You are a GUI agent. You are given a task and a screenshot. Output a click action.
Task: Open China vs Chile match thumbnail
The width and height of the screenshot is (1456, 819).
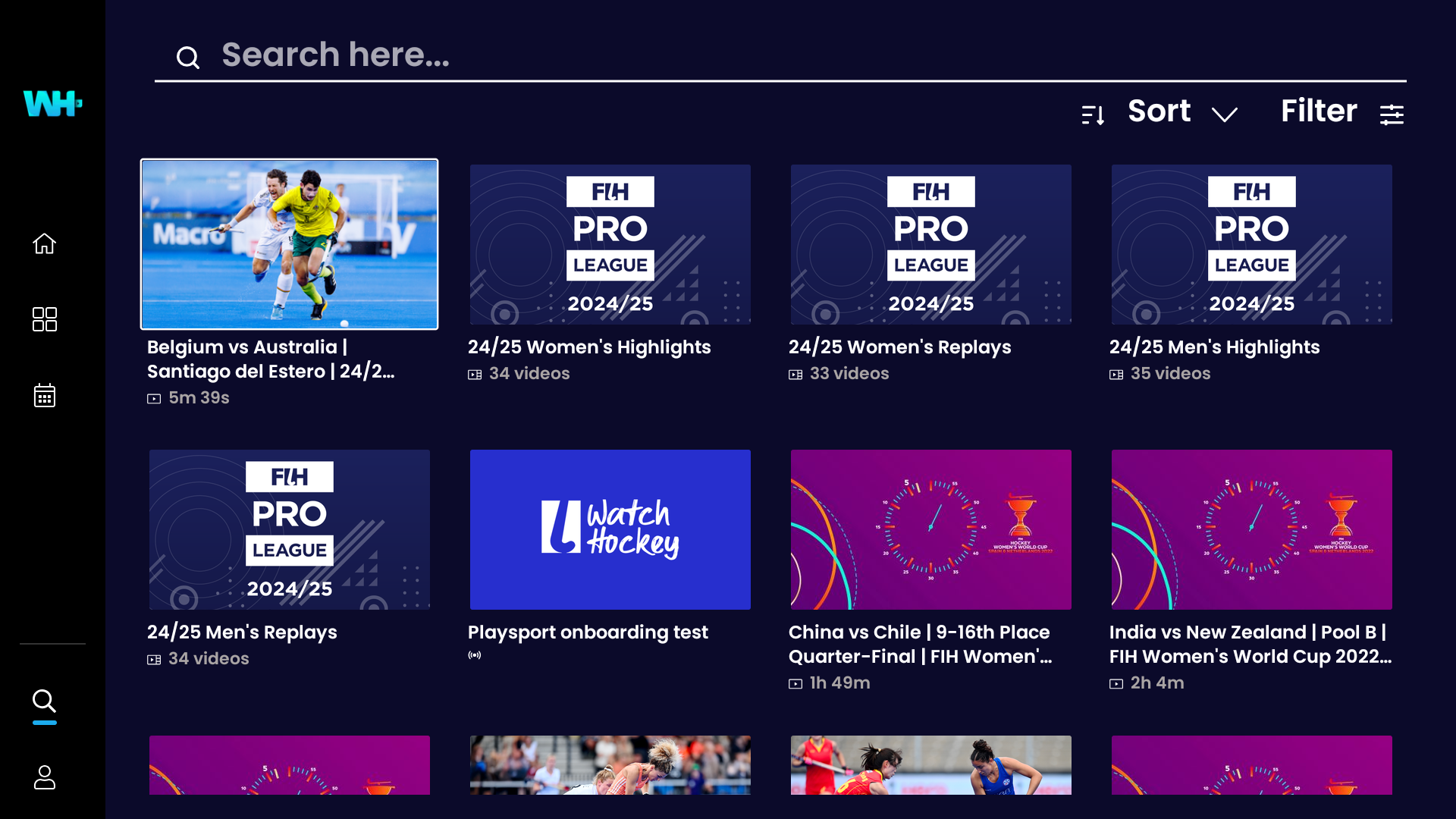[x=930, y=529]
